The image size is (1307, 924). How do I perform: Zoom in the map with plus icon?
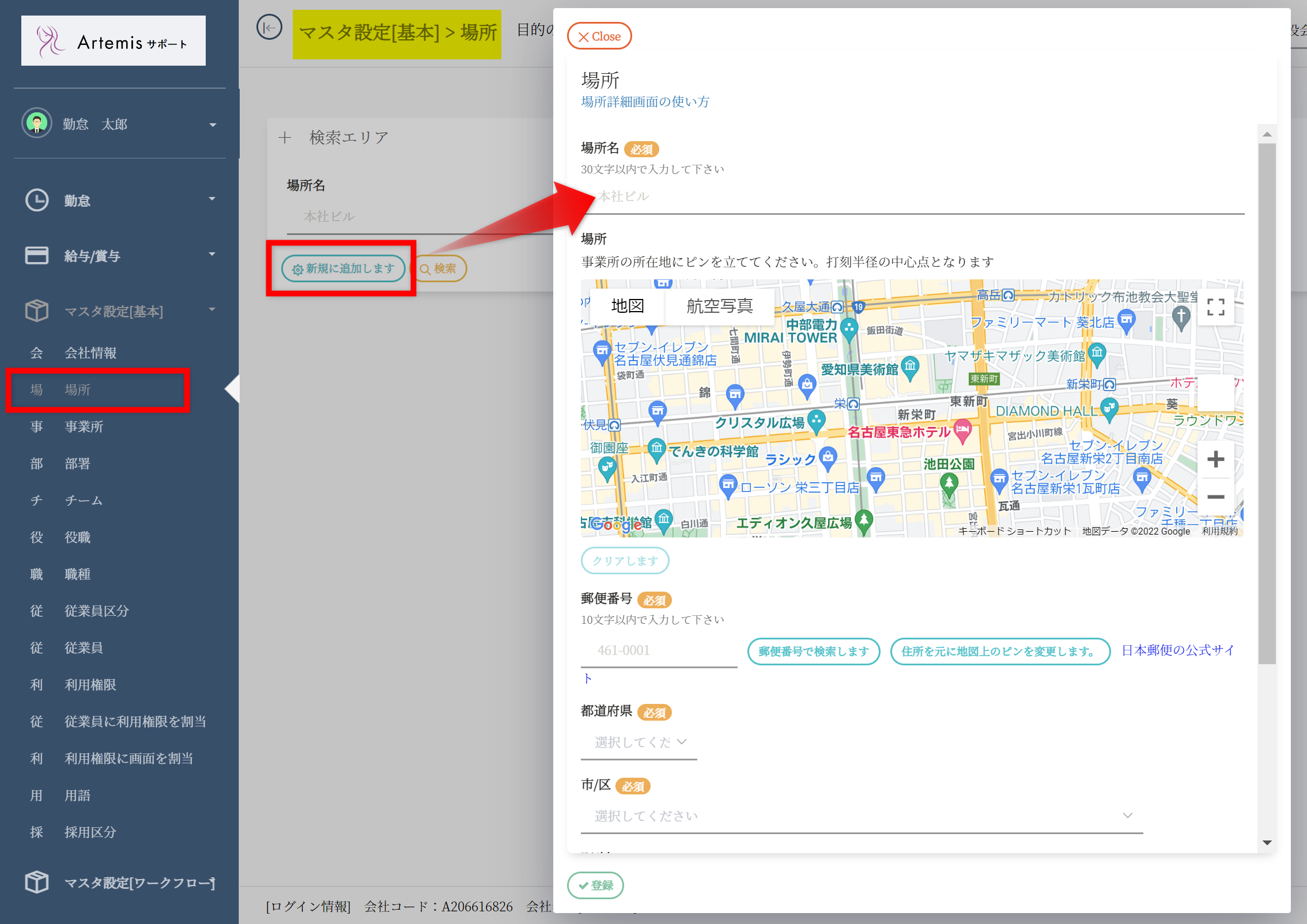coord(1215,459)
